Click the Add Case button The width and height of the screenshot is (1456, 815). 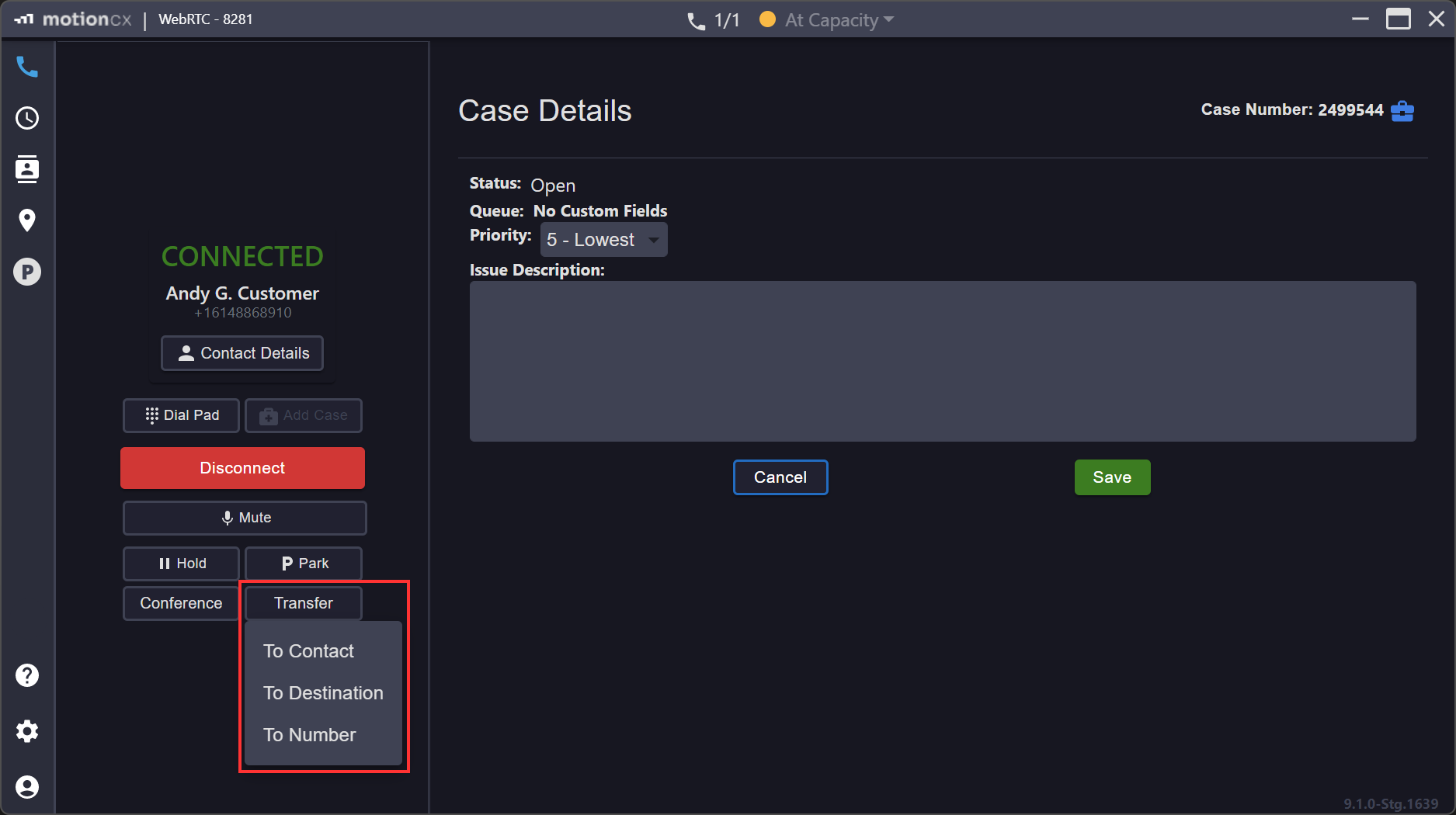point(304,415)
